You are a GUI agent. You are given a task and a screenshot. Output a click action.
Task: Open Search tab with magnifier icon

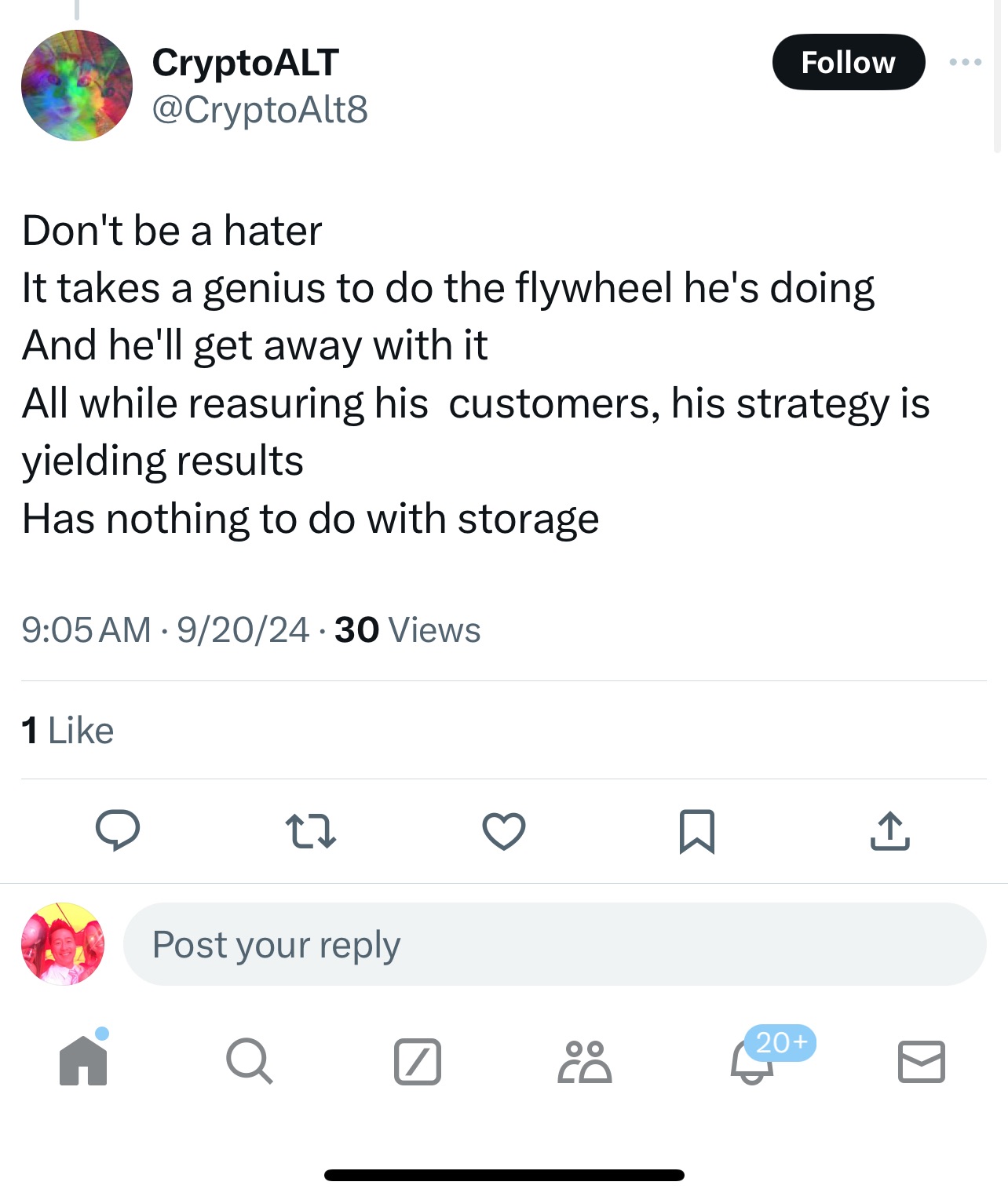pyautogui.click(x=249, y=1061)
